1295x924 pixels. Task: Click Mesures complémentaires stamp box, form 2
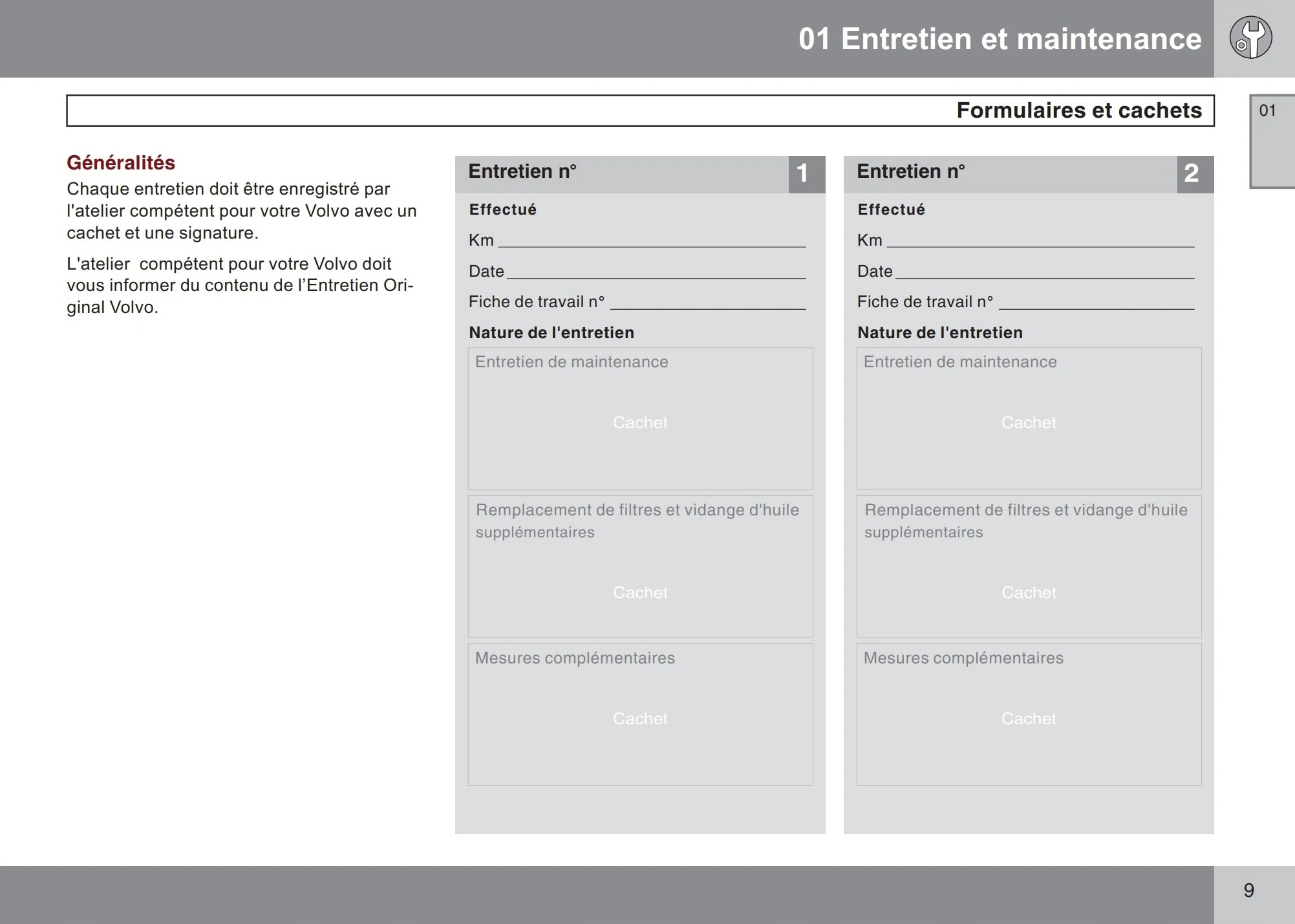(1029, 714)
